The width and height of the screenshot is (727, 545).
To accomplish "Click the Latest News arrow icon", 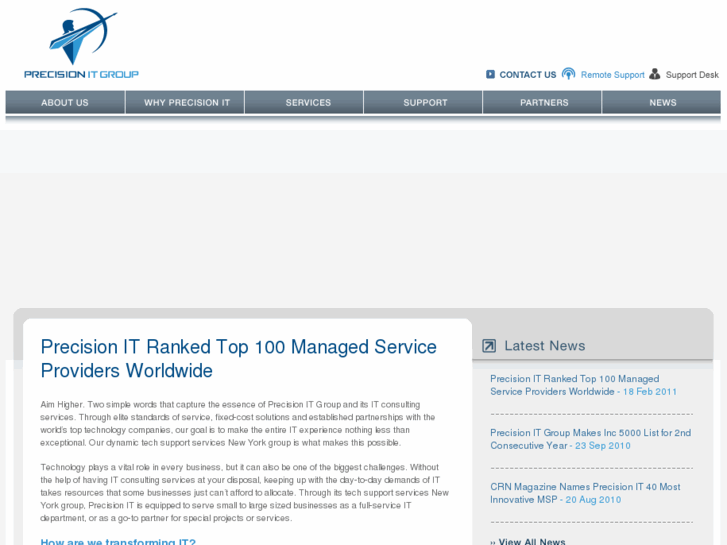I will click(489, 346).
